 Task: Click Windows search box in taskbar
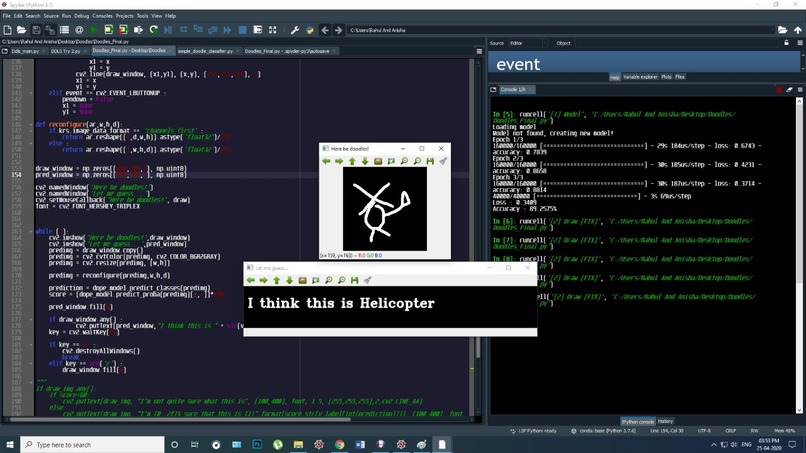point(93,444)
